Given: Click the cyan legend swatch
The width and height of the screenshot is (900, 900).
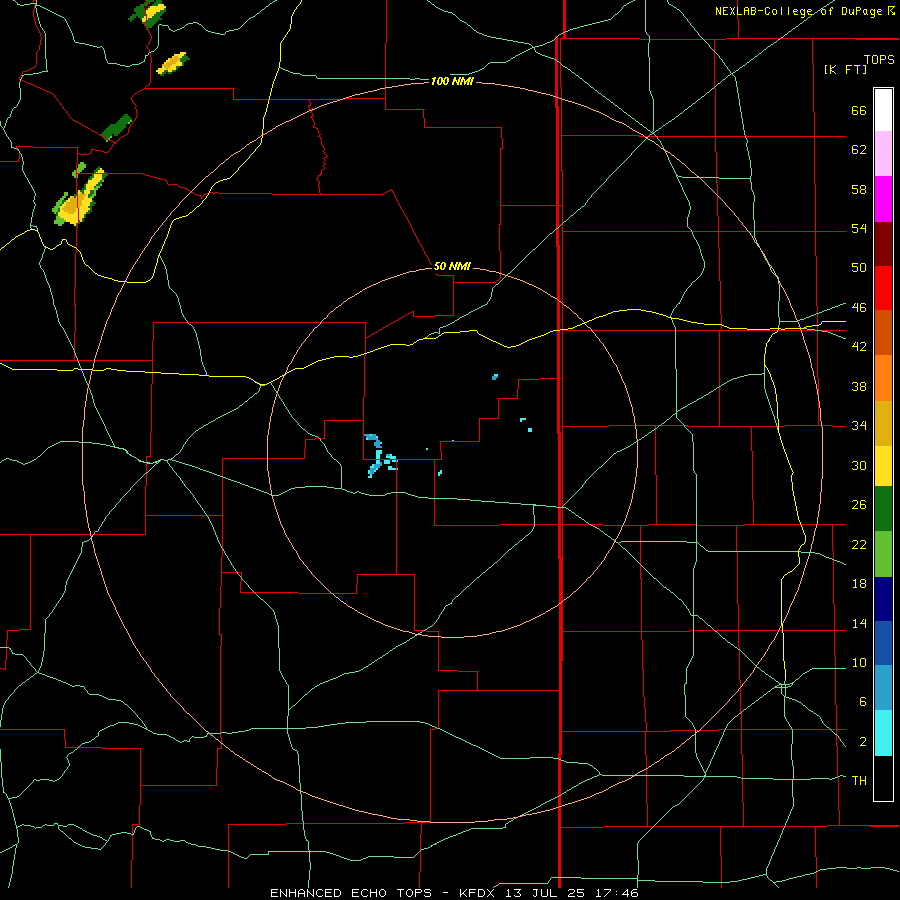Looking at the screenshot, I should click(883, 733).
